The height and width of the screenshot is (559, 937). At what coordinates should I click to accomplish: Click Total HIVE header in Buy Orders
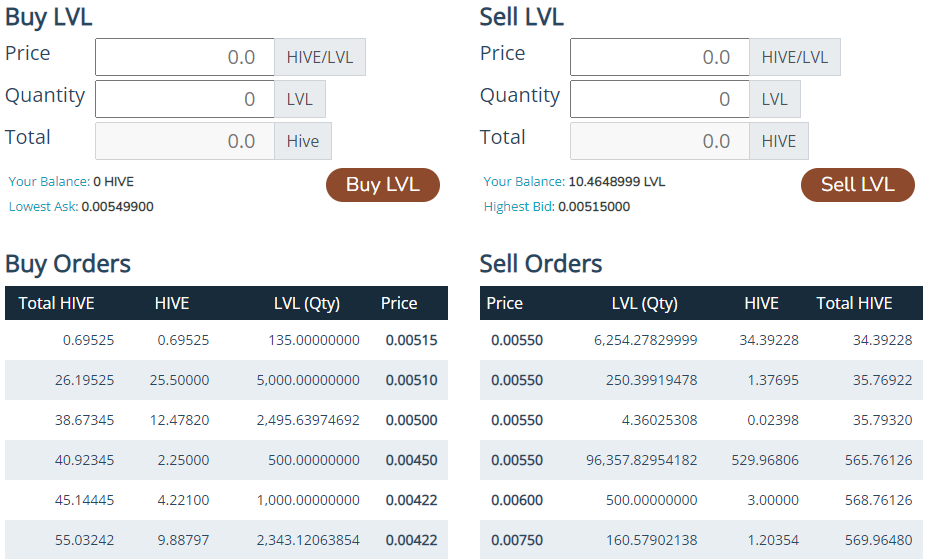click(56, 304)
